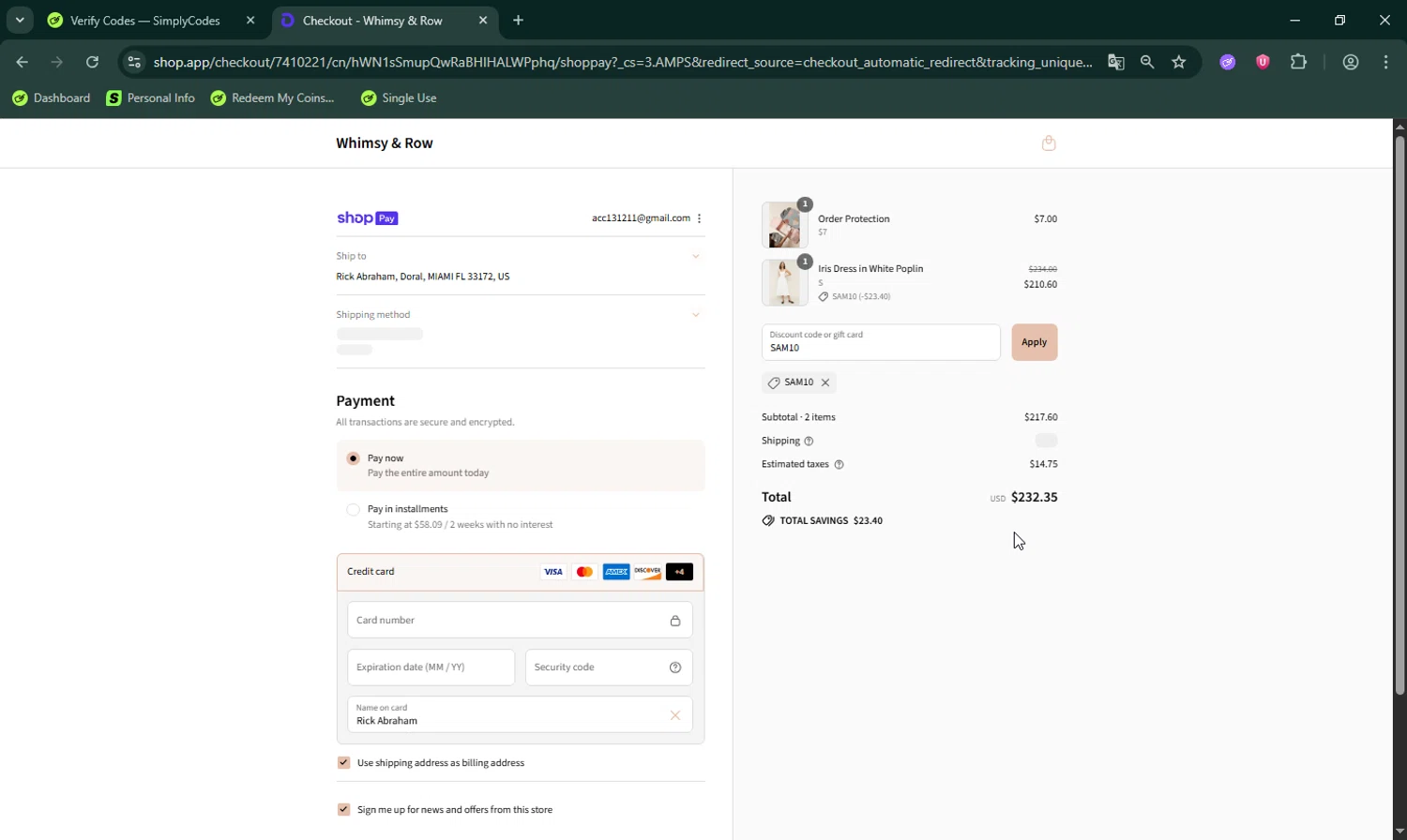Click the Name on card field
Screen dimensions: 1407x840
pos(520,714)
